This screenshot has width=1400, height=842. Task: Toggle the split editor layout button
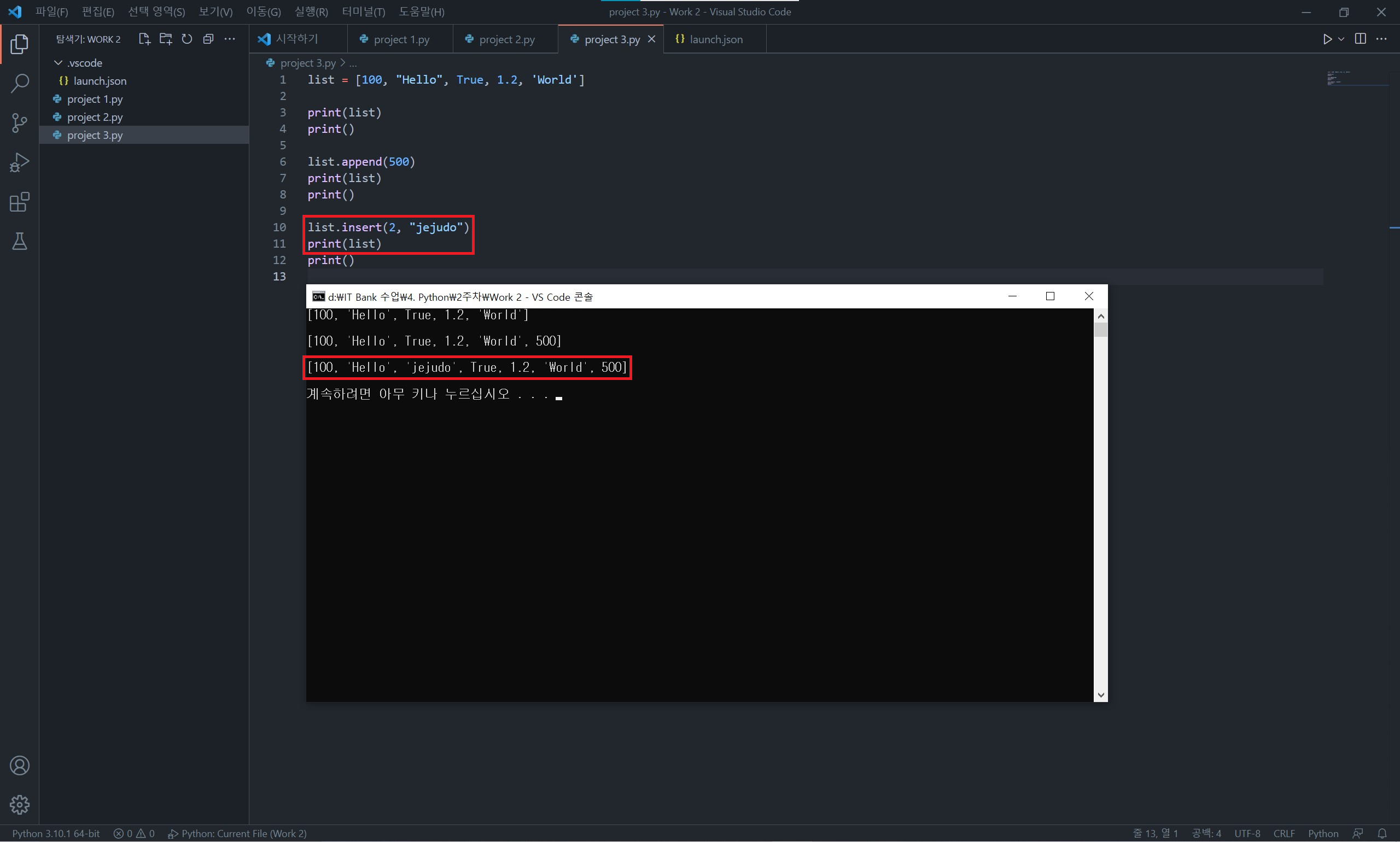pyautogui.click(x=1360, y=39)
